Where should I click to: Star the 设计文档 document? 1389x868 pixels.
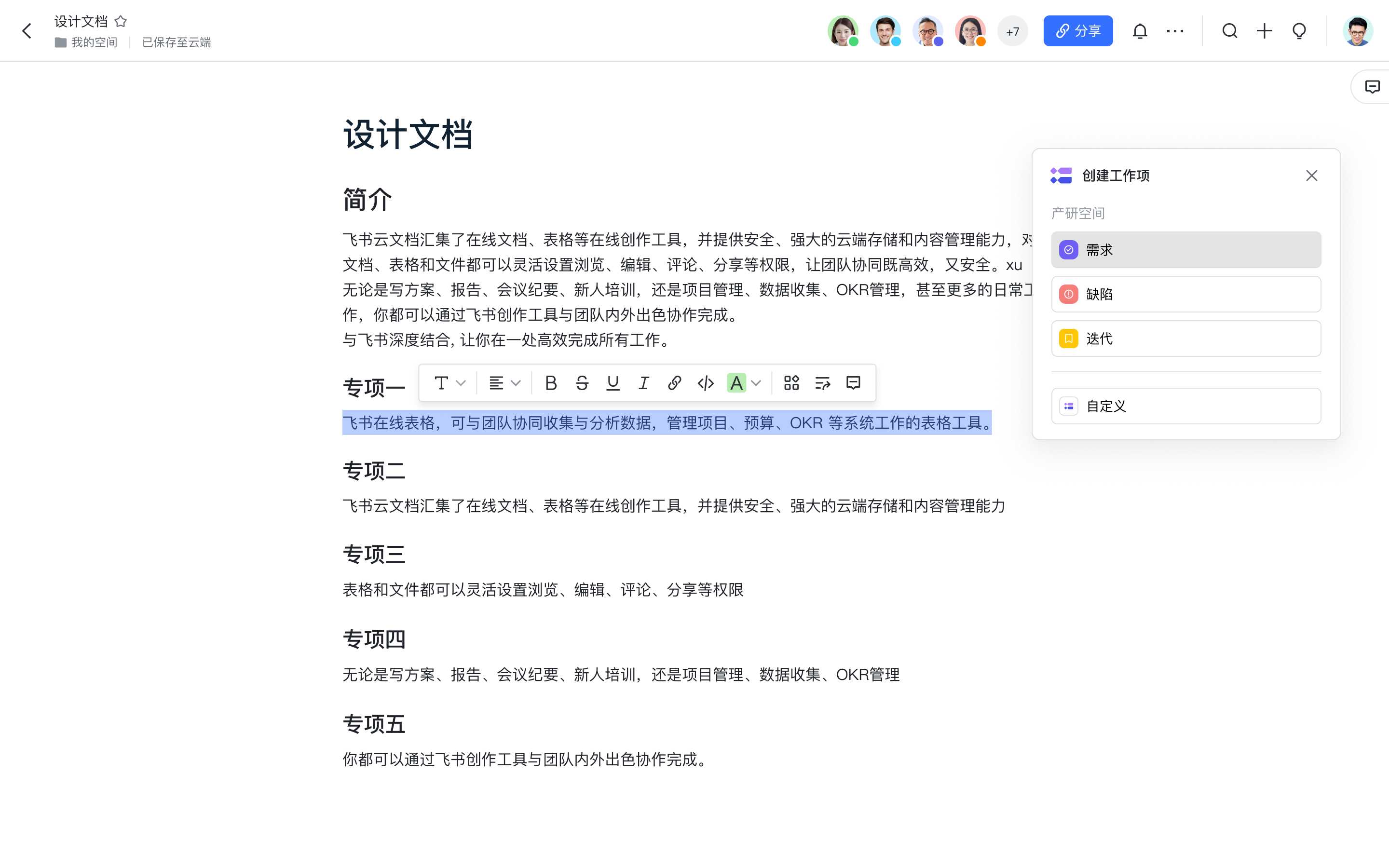(x=121, y=21)
